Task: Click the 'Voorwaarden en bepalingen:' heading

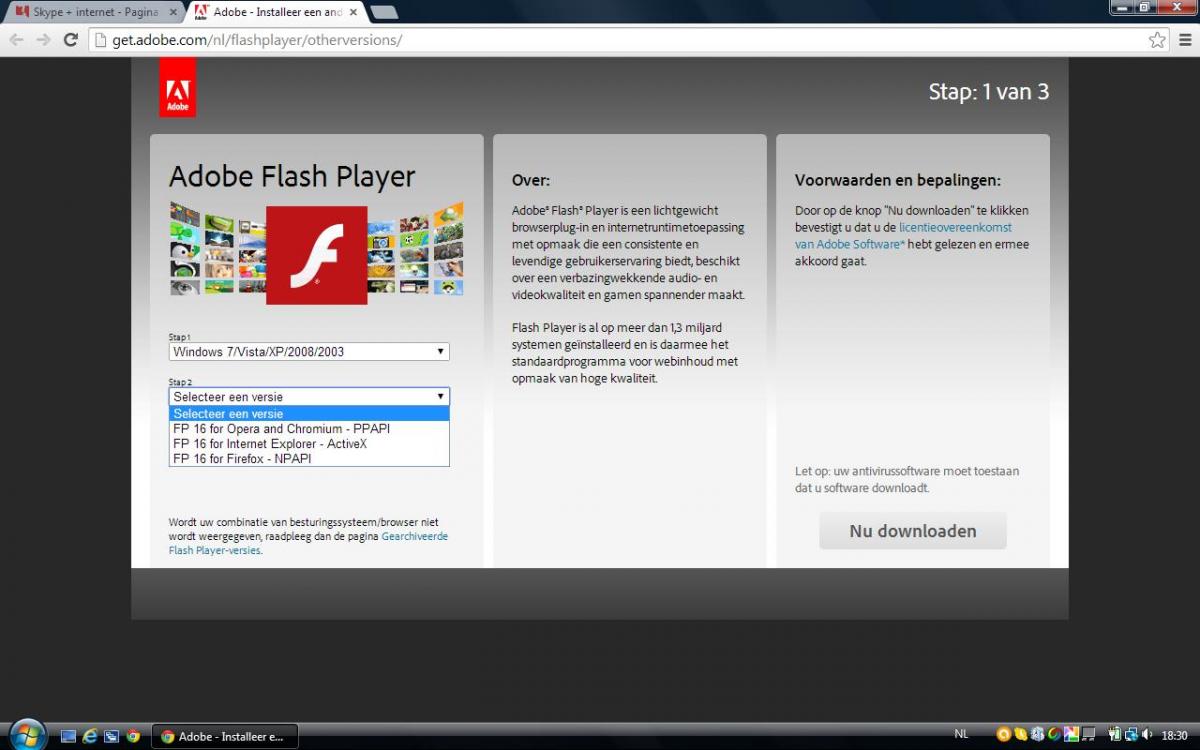Action: coord(898,181)
